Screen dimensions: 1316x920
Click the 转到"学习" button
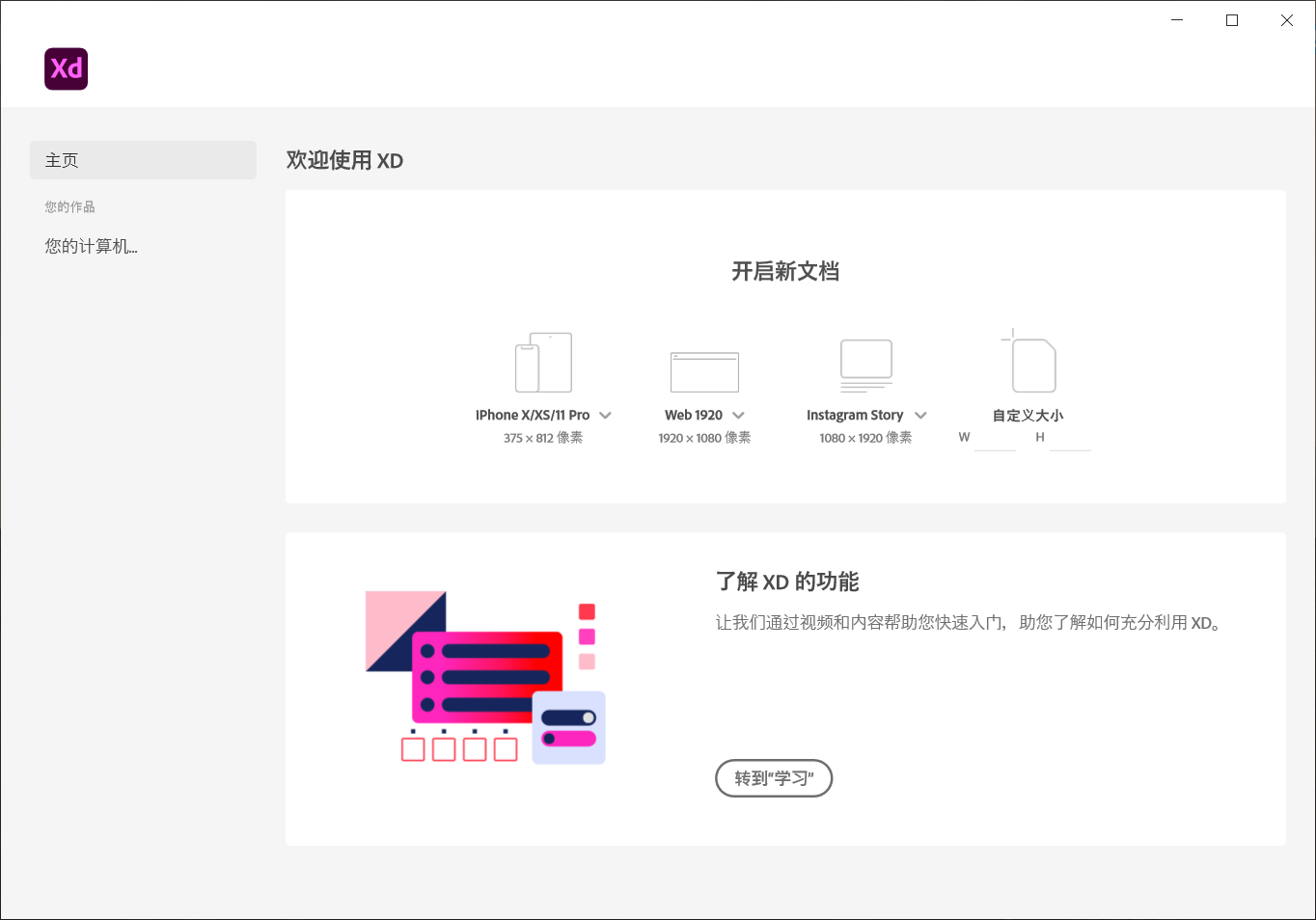774,778
